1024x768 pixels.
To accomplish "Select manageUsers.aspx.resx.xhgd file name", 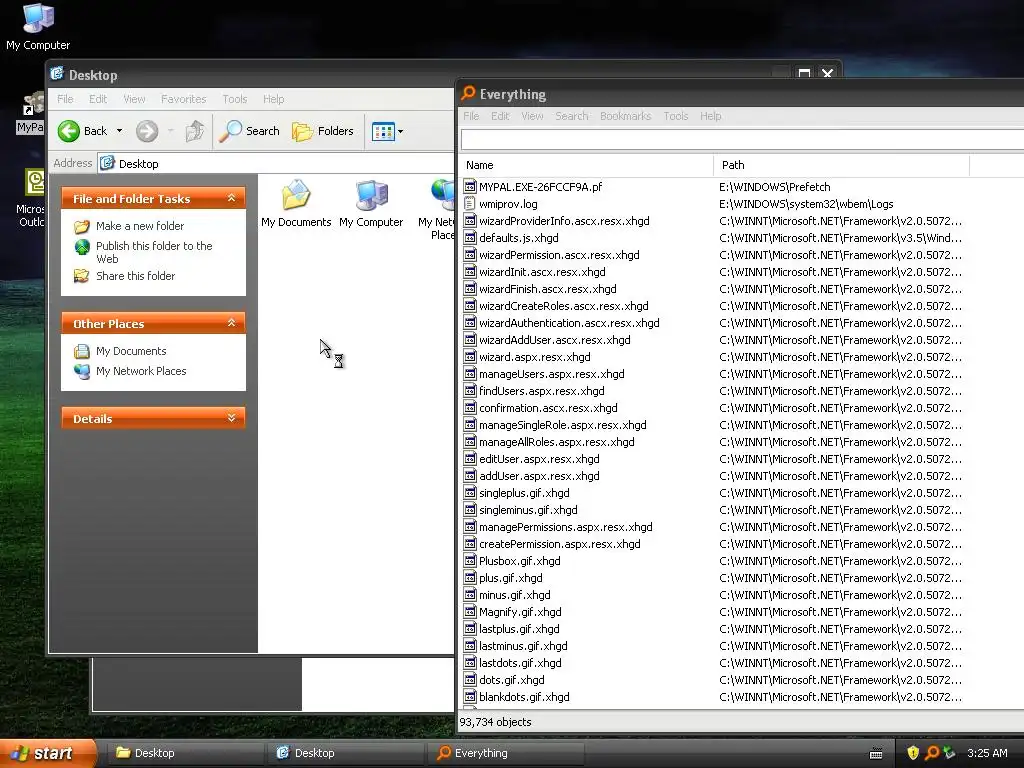I will 552,374.
